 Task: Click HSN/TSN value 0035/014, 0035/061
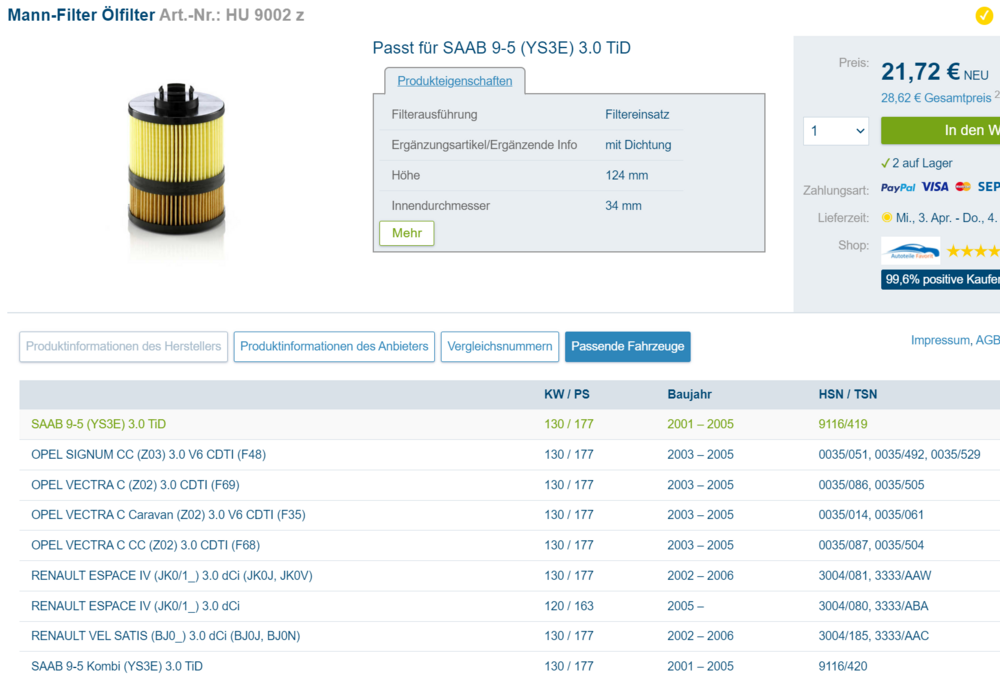pos(871,515)
